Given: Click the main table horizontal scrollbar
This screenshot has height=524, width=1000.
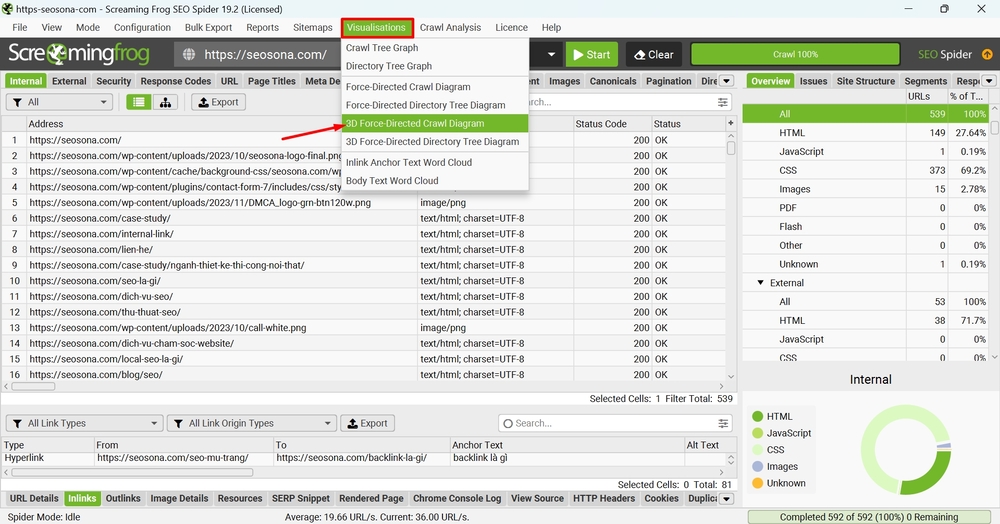Looking at the screenshot, I should (x=33, y=386).
